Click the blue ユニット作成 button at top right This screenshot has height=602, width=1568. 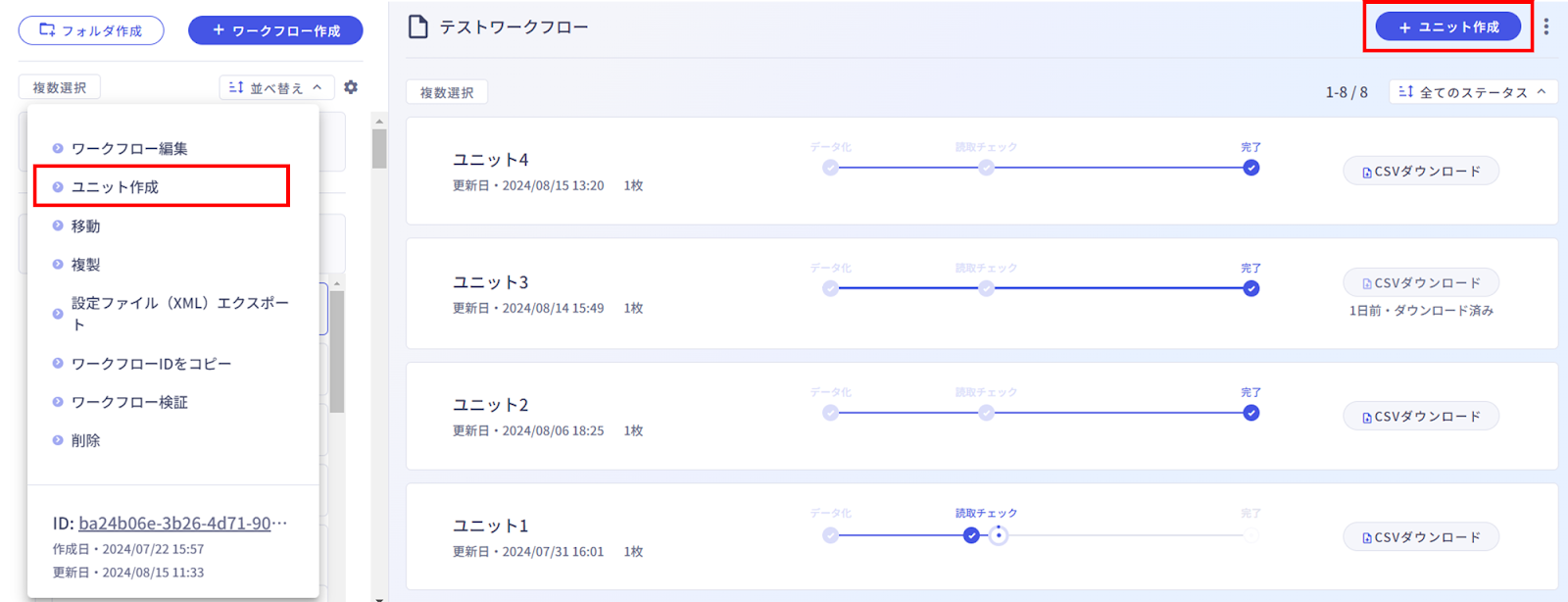1448,26
